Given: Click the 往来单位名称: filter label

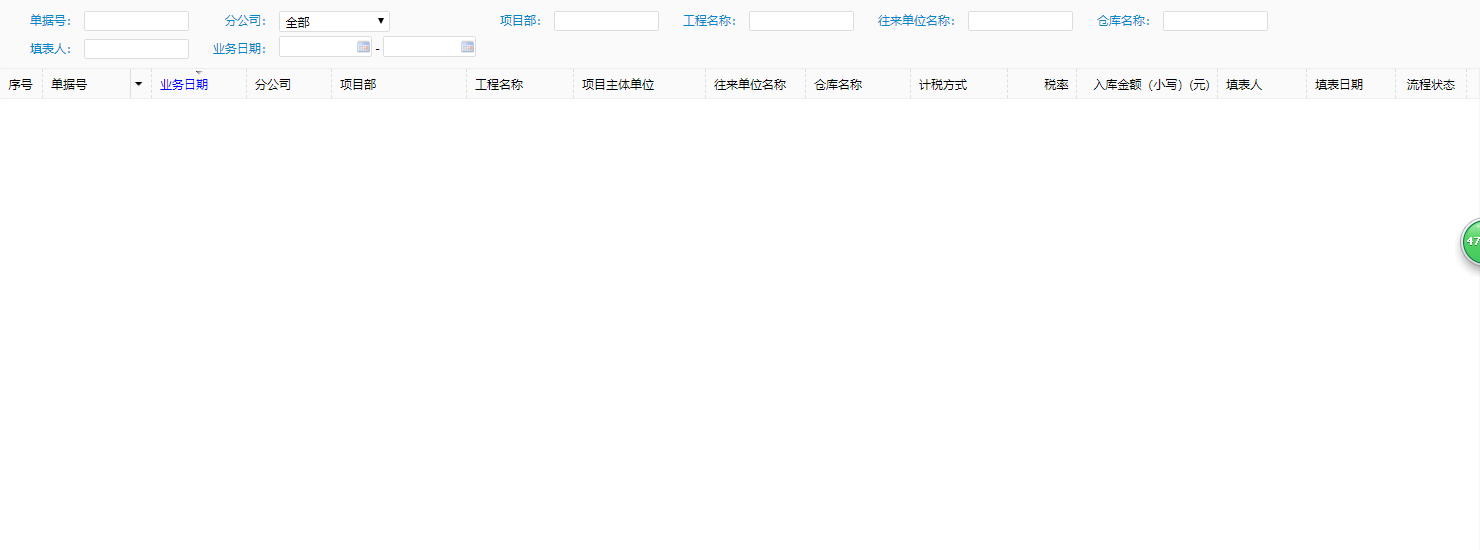Looking at the screenshot, I should 917,21.
